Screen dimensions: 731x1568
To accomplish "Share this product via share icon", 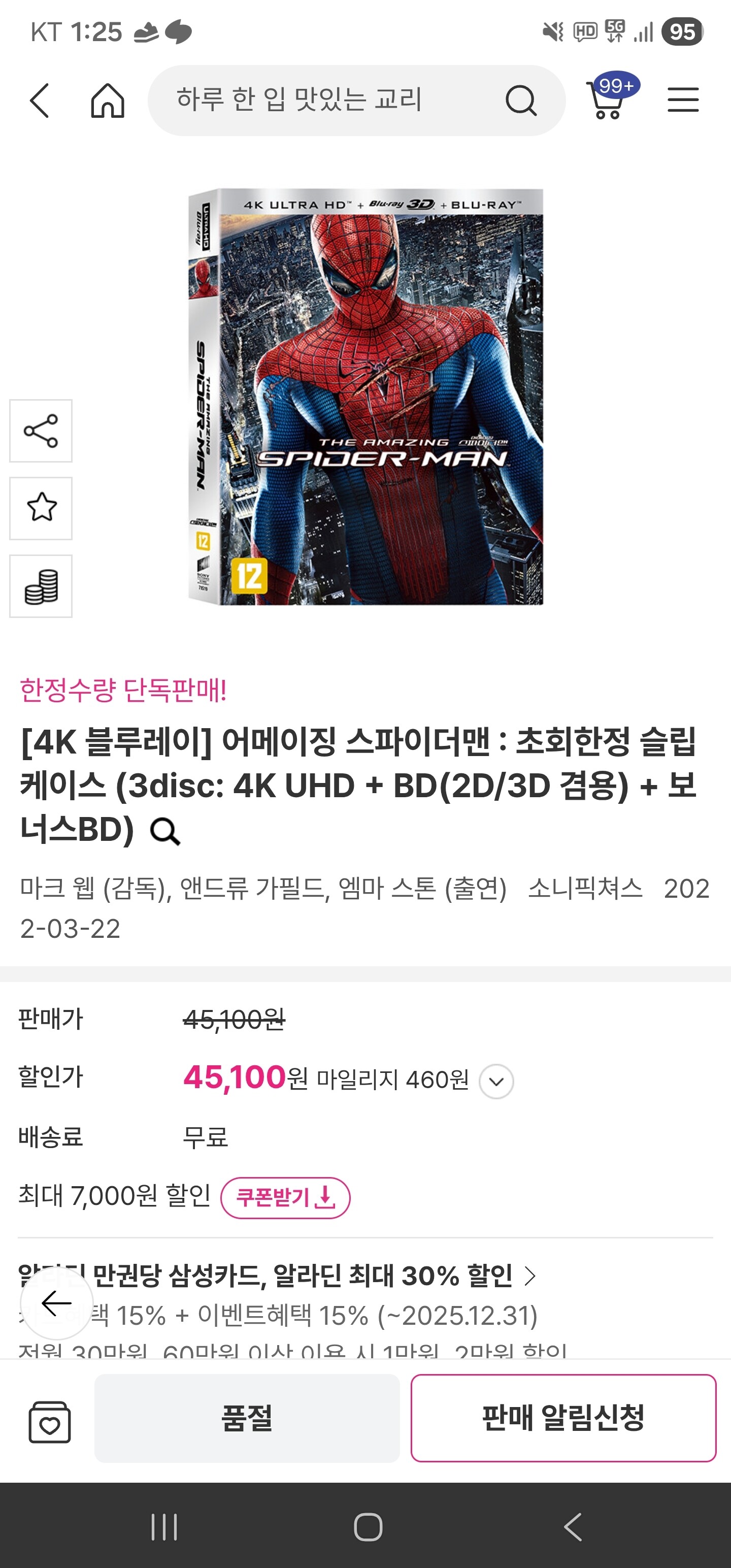I will point(41,431).
